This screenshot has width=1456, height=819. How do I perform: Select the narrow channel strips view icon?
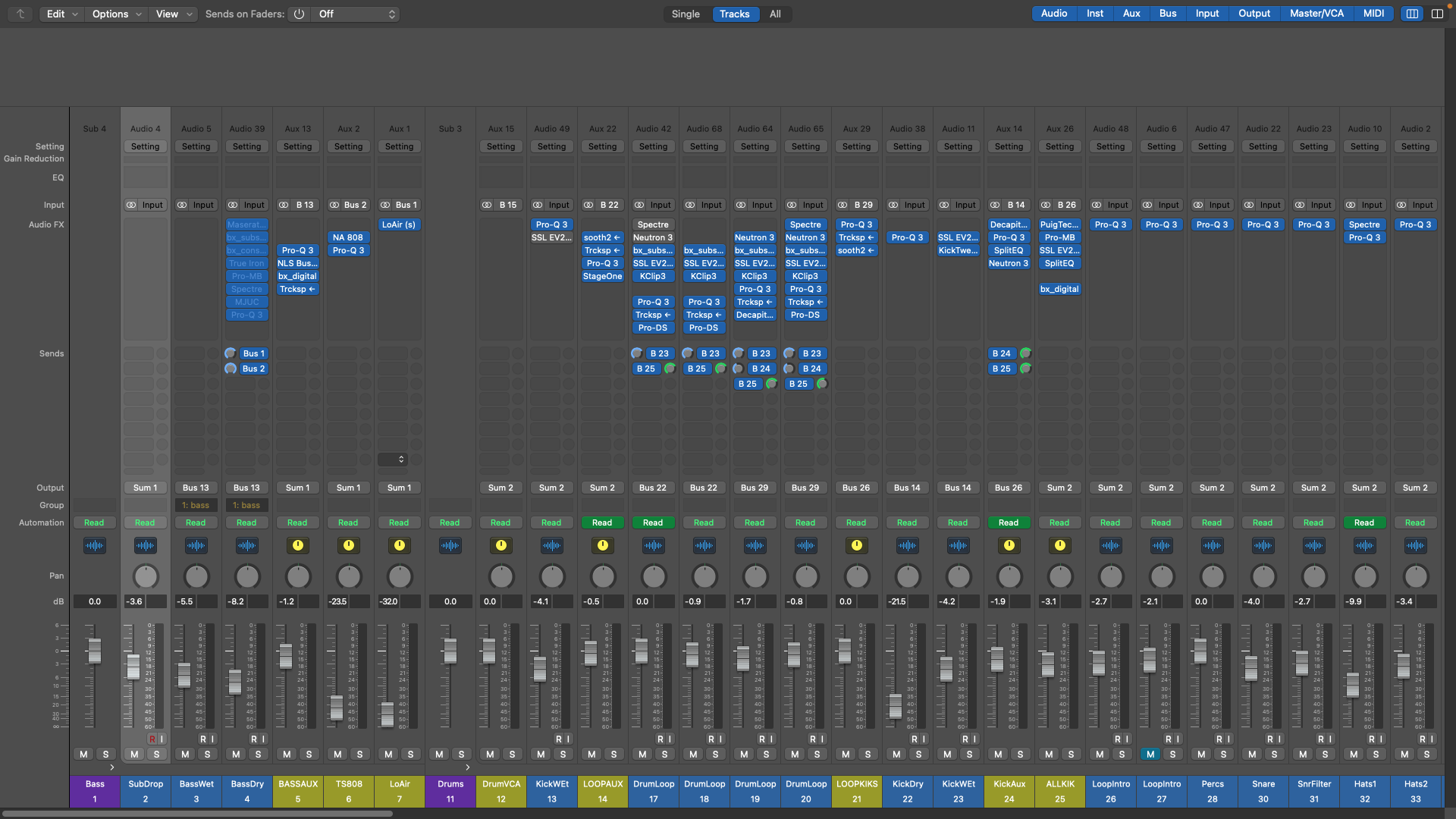1412,14
